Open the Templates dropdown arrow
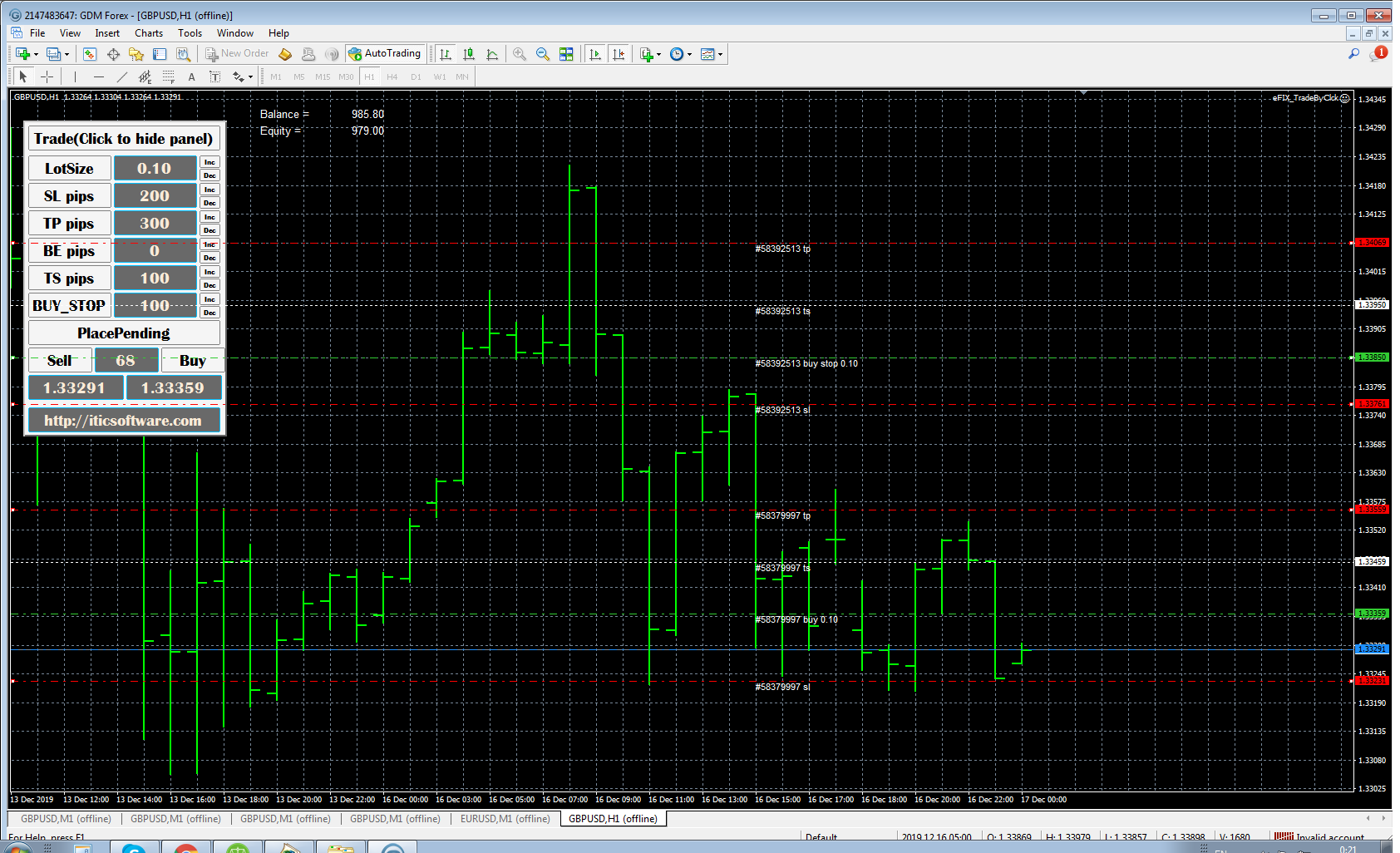 pyautogui.click(x=720, y=54)
